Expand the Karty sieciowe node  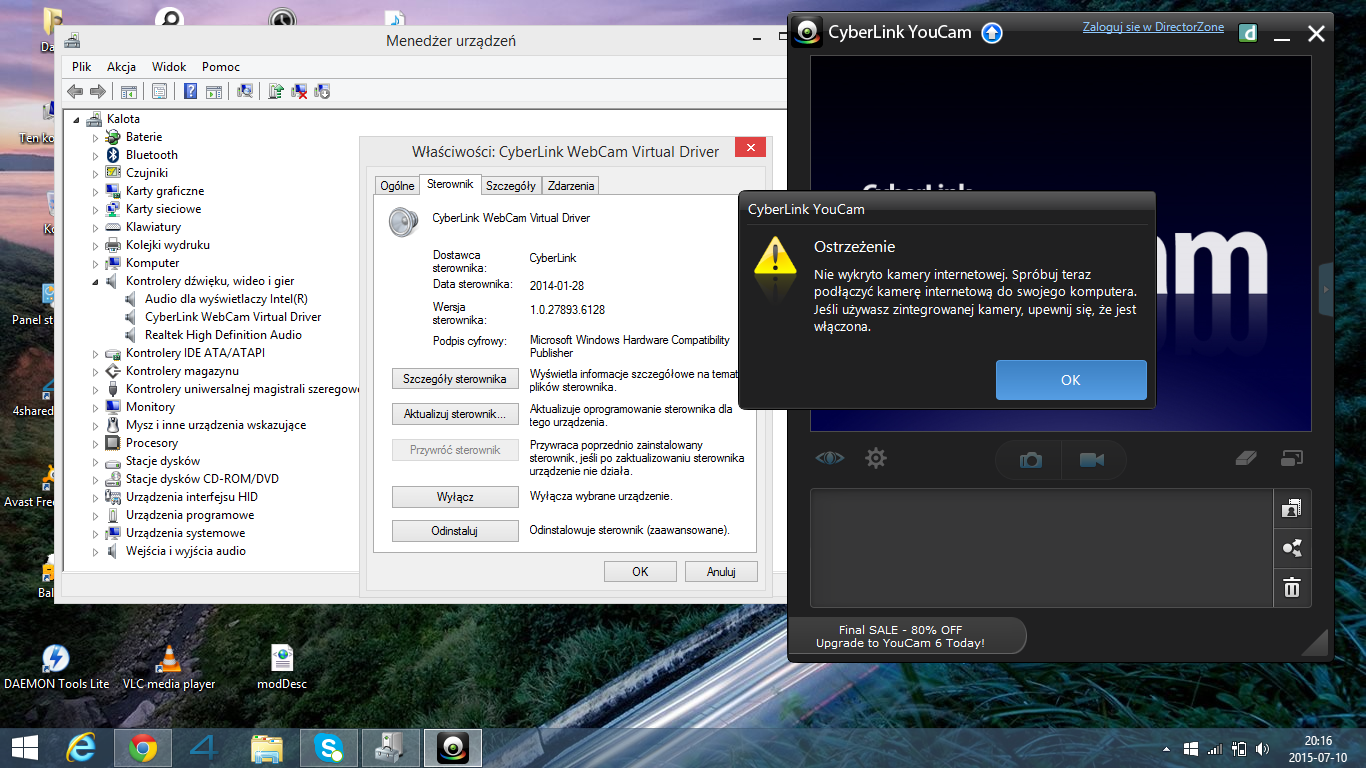(96, 209)
